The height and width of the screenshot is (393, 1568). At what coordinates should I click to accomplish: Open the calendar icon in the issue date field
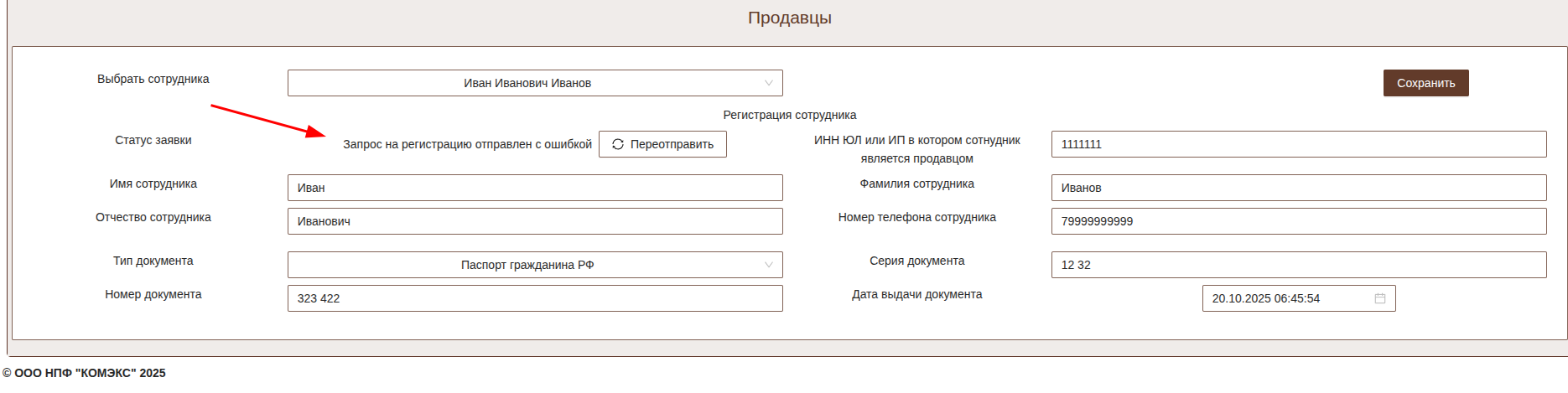coord(1379,298)
